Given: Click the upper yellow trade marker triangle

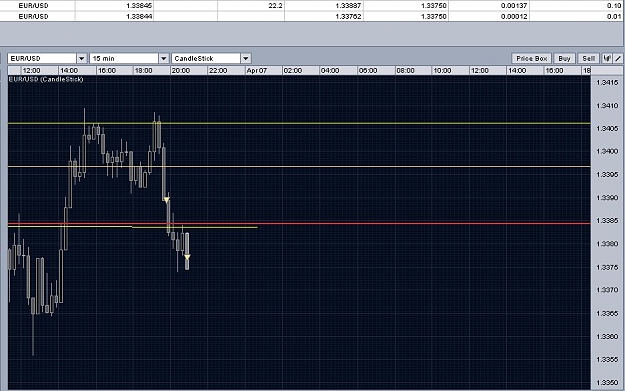Looking at the screenshot, I should point(167,200).
